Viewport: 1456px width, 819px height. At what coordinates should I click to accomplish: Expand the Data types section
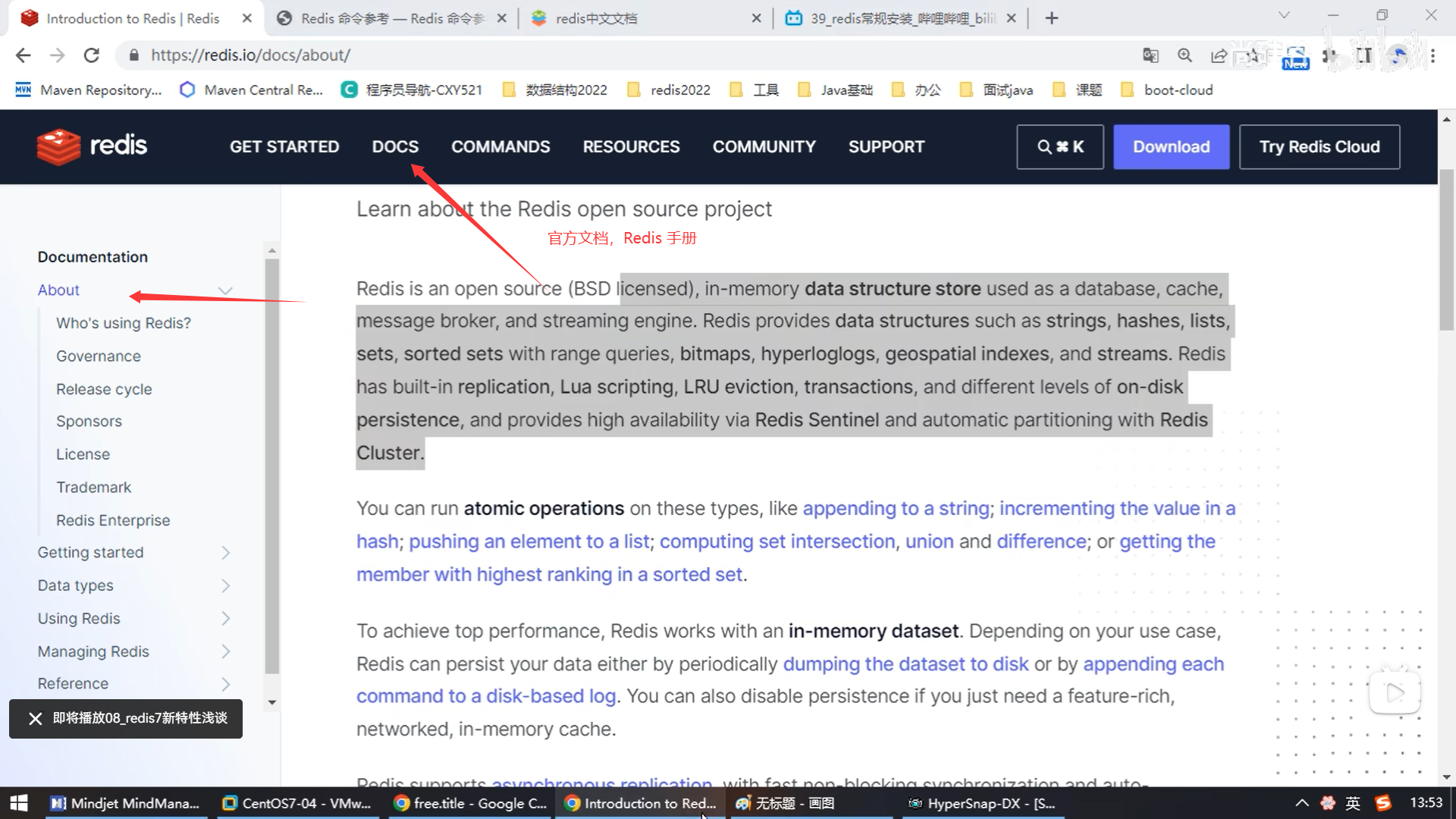225,585
